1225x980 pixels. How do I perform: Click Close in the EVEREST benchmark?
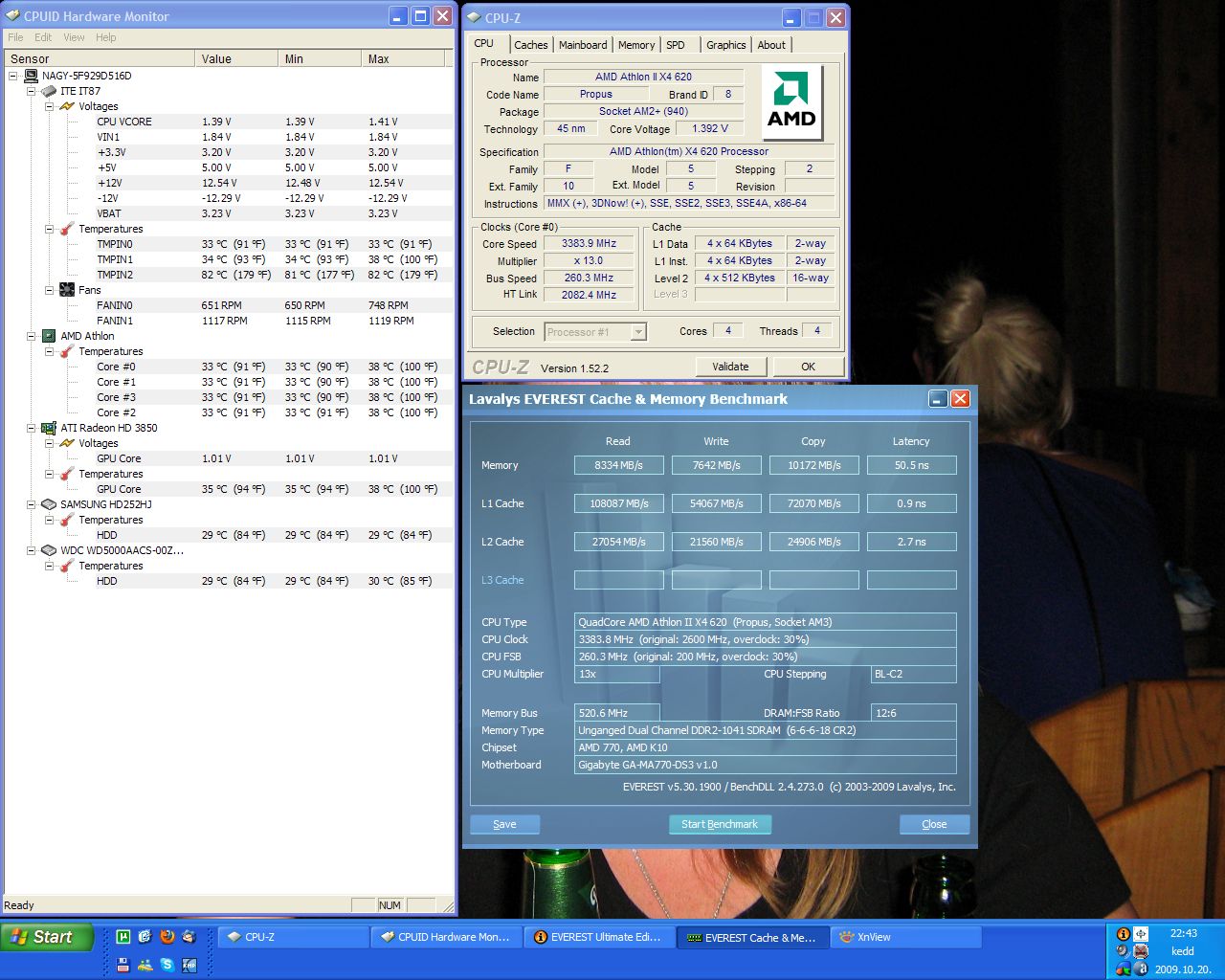point(934,824)
